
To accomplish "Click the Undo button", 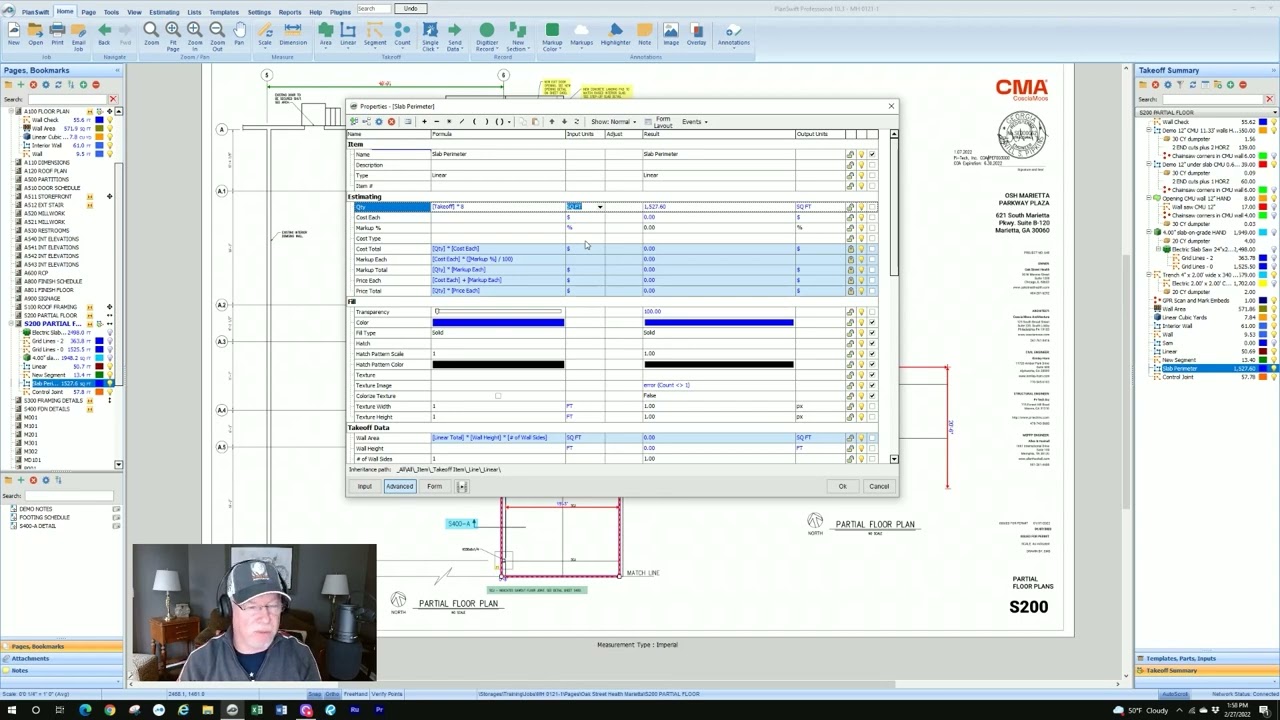I will (410, 9).
